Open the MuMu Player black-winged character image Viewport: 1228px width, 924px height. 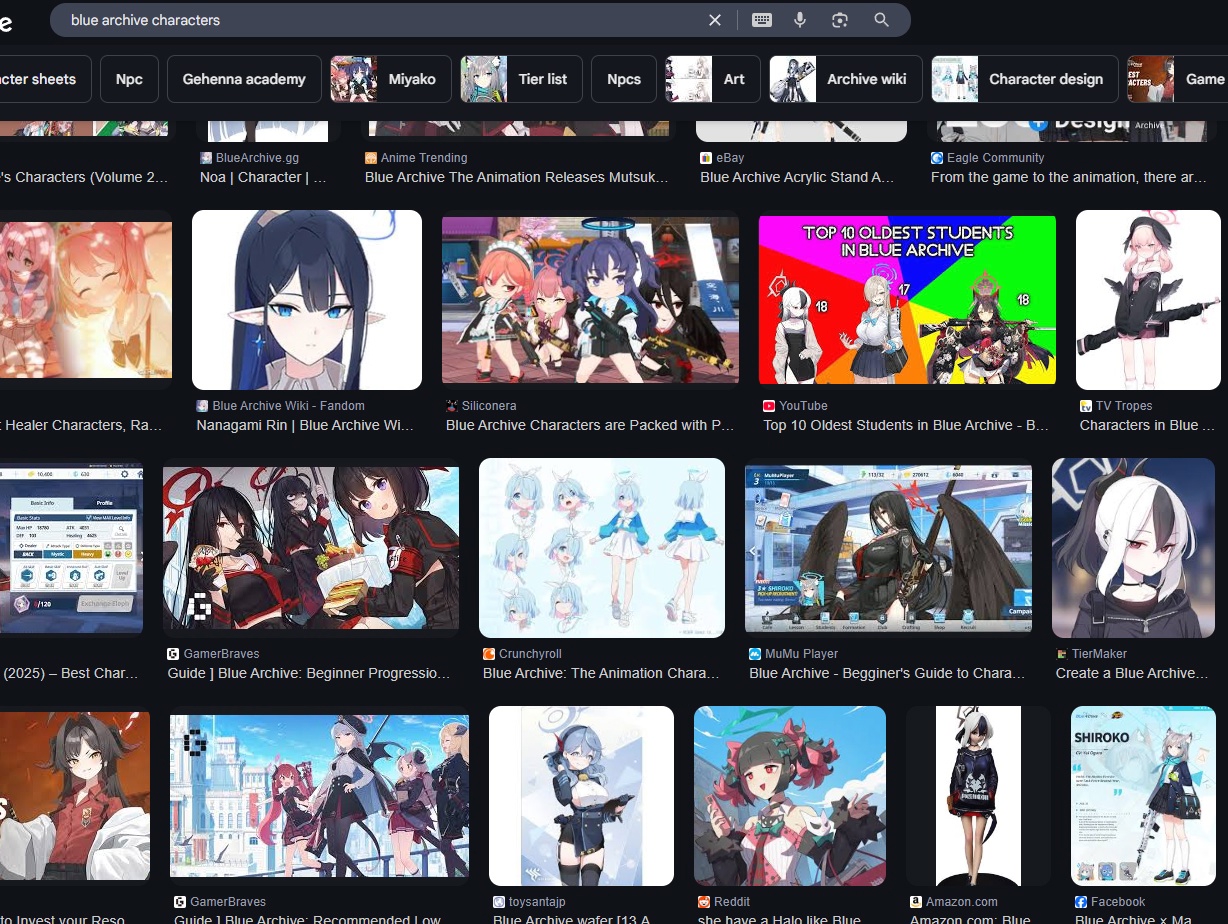click(889, 548)
